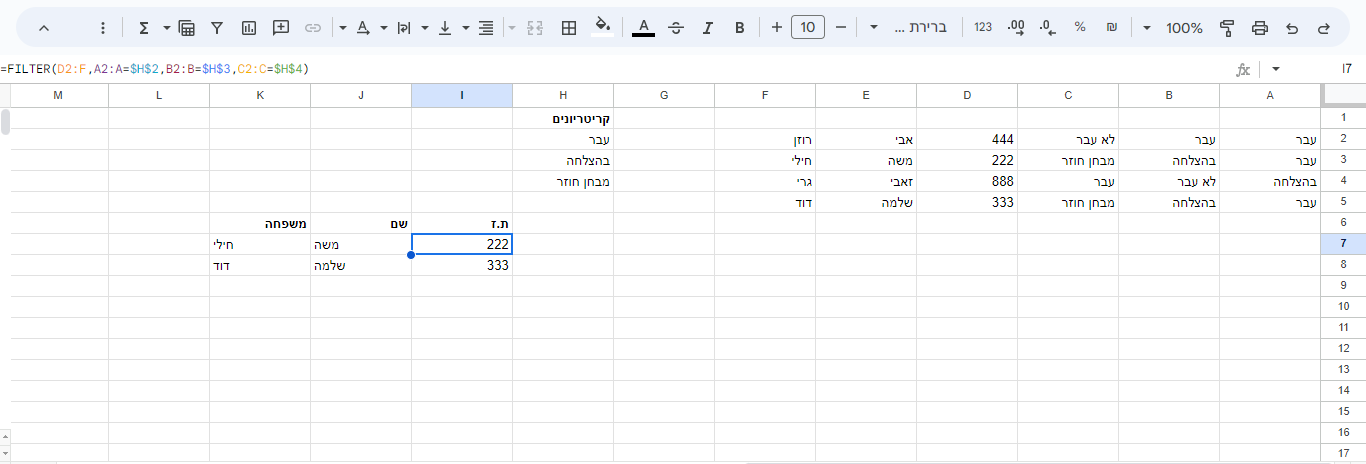Select cell with value 444
Screen dimensions: 1366x464
pos(967,139)
